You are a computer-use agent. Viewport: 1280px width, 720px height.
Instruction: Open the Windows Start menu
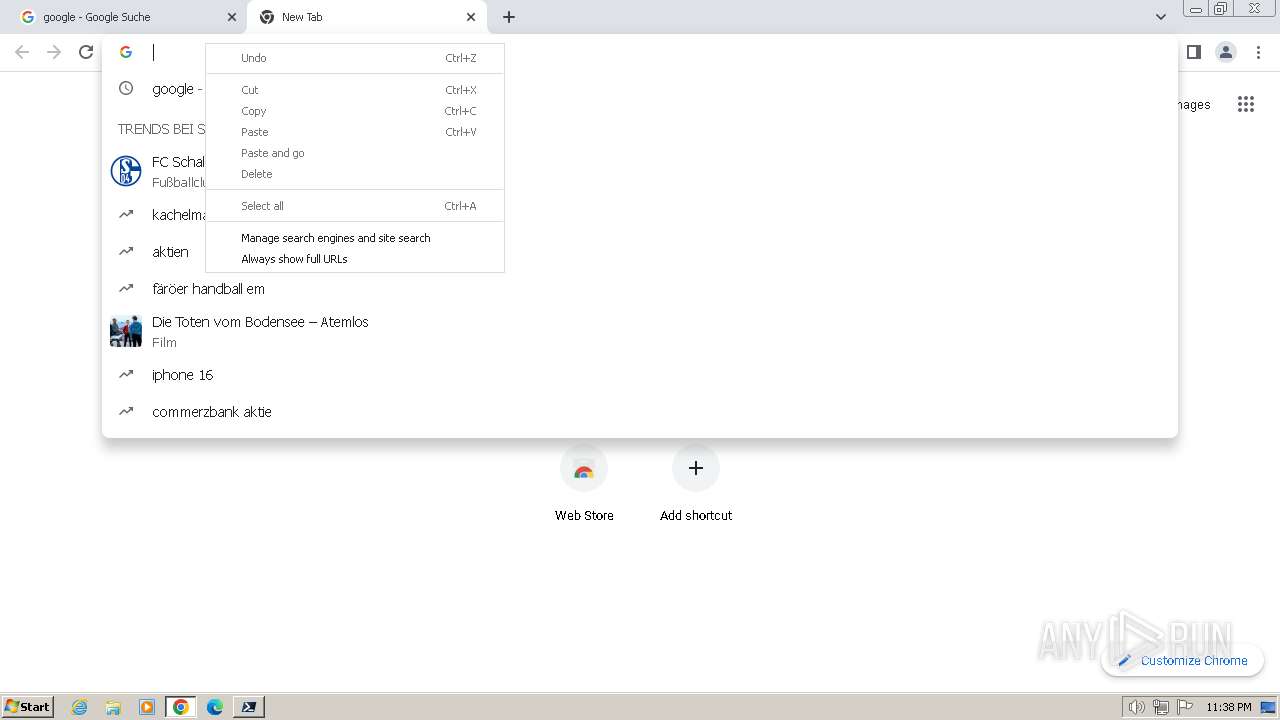tap(28, 706)
